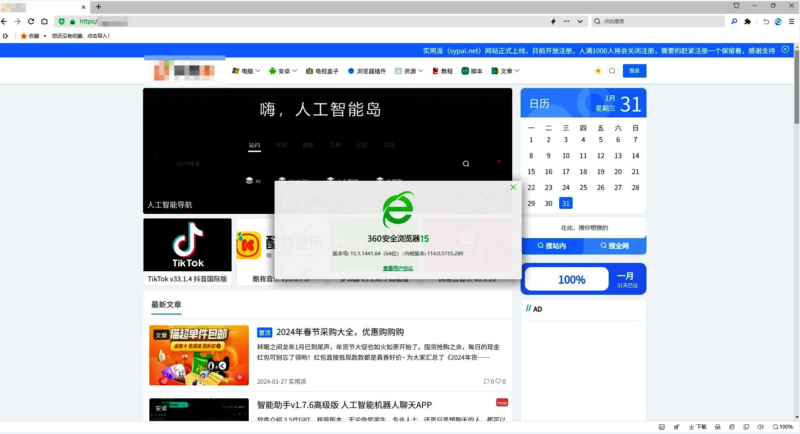Open the spring shopping article thumbnail
Image resolution: width=800 pixels, height=434 pixels.
tap(199, 355)
